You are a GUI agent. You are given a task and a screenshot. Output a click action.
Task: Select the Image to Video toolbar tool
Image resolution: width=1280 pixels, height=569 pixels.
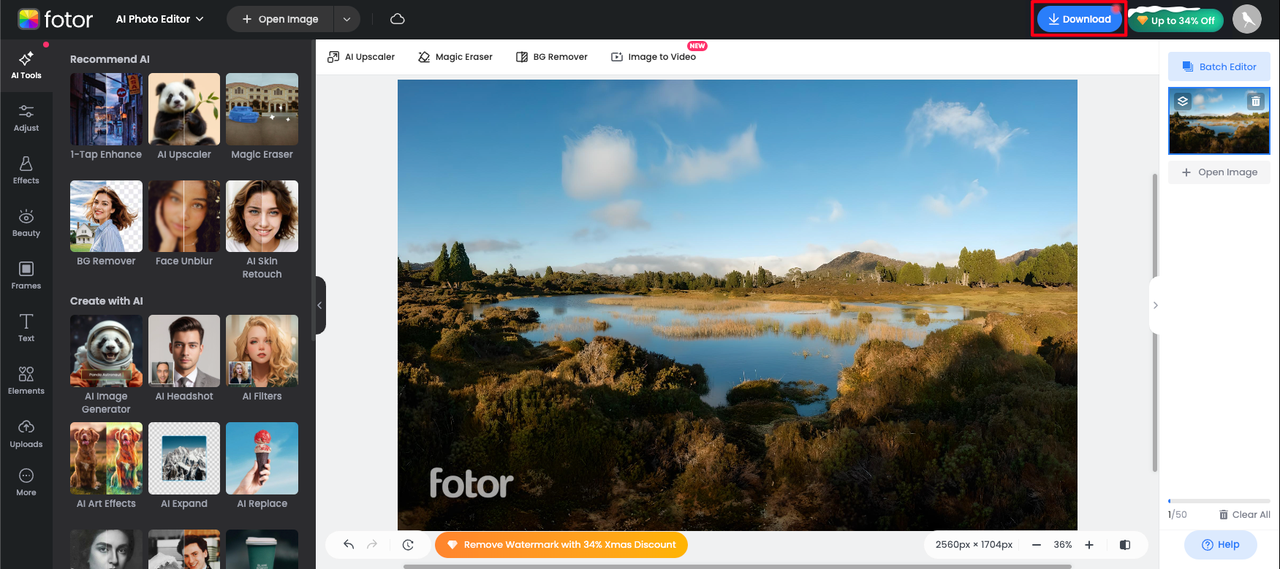653,57
